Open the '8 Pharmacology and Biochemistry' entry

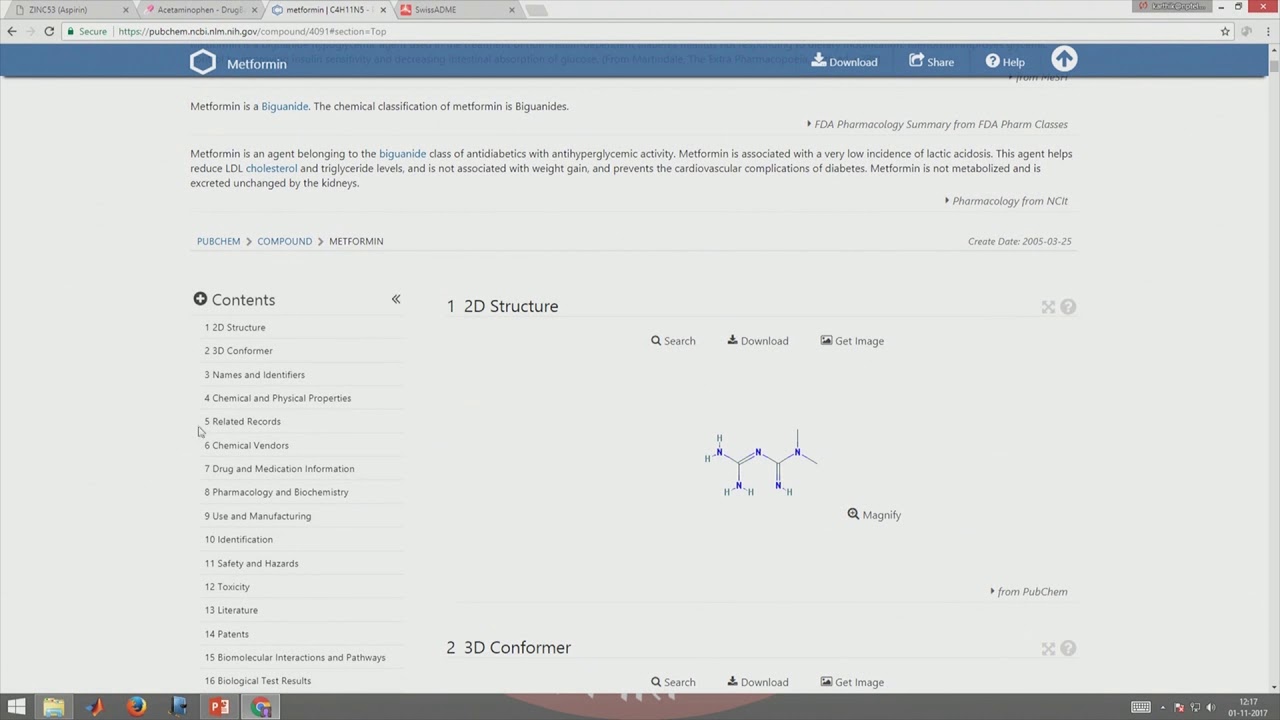pyautogui.click(x=276, y=492)
